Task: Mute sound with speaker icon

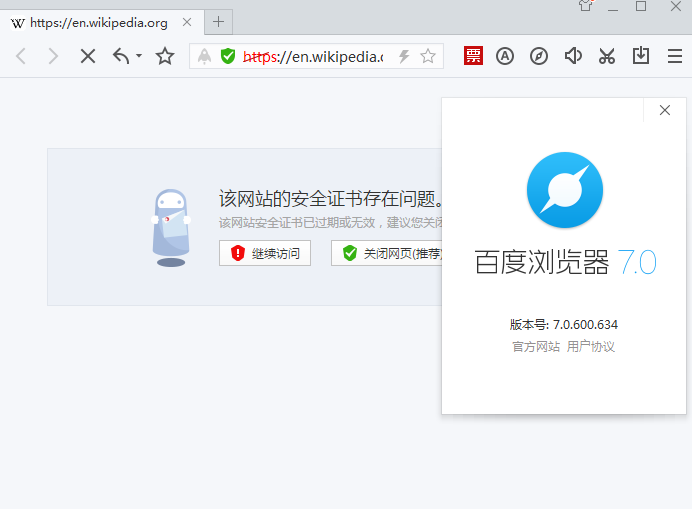Action: click(573, 56)
